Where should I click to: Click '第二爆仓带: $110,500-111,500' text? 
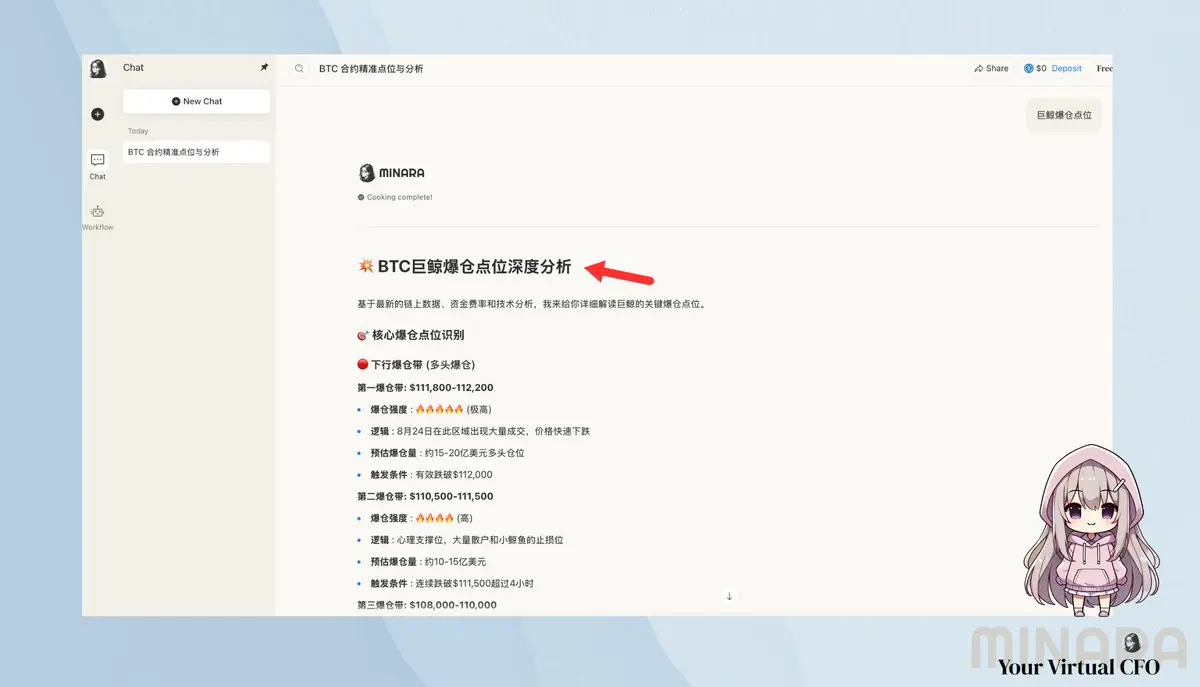pos(425,496)
